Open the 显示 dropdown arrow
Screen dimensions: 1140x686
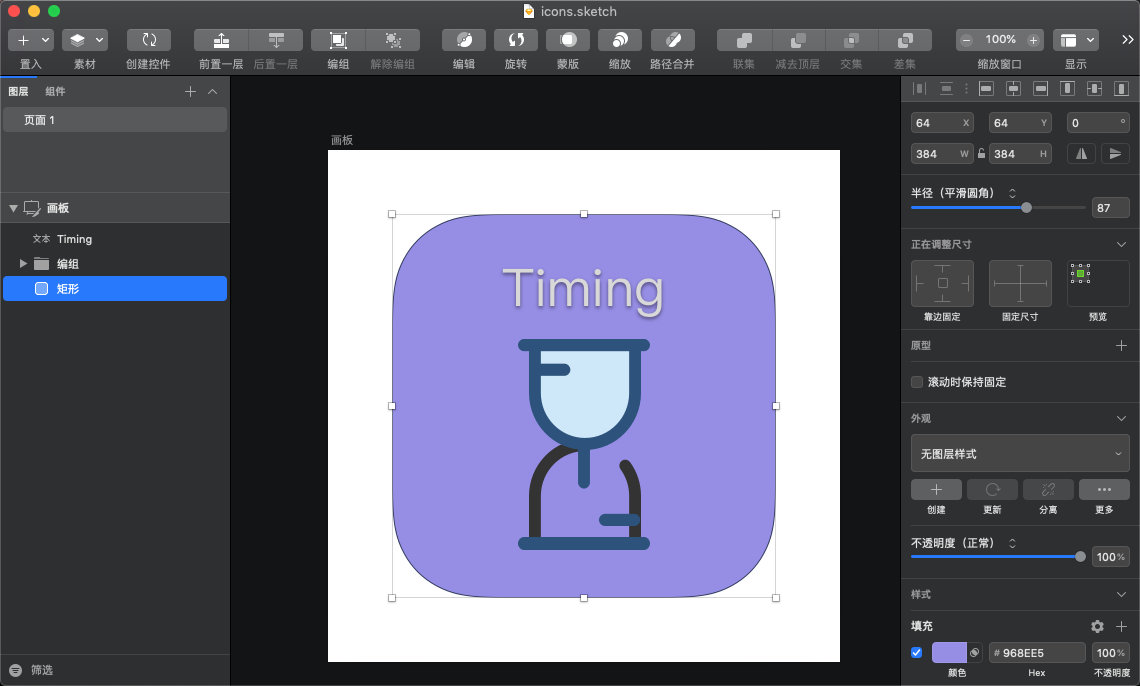coord(1090,40)
